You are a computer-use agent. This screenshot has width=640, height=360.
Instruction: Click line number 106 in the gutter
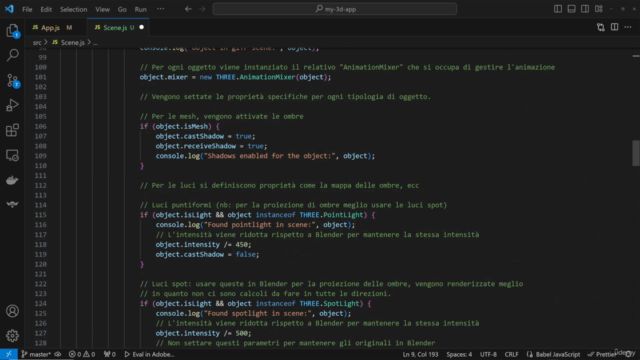(40, 127)
